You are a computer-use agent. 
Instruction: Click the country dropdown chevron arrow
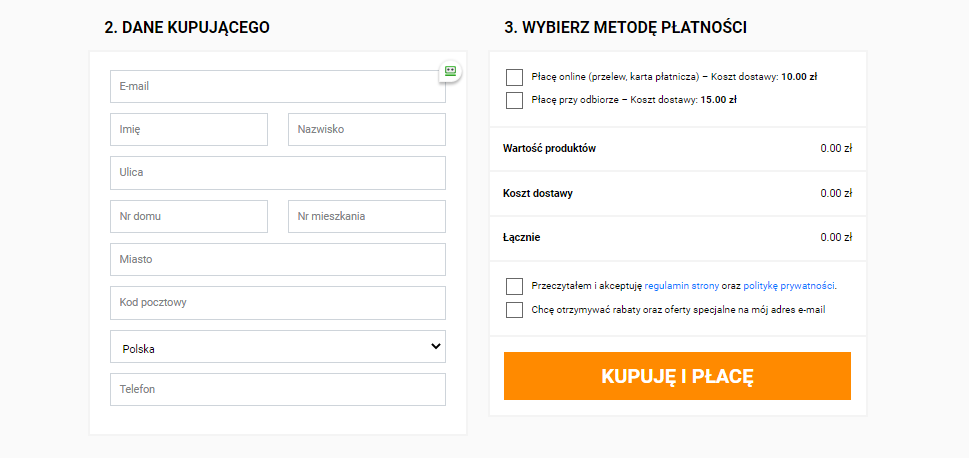[x=435, y=346]
